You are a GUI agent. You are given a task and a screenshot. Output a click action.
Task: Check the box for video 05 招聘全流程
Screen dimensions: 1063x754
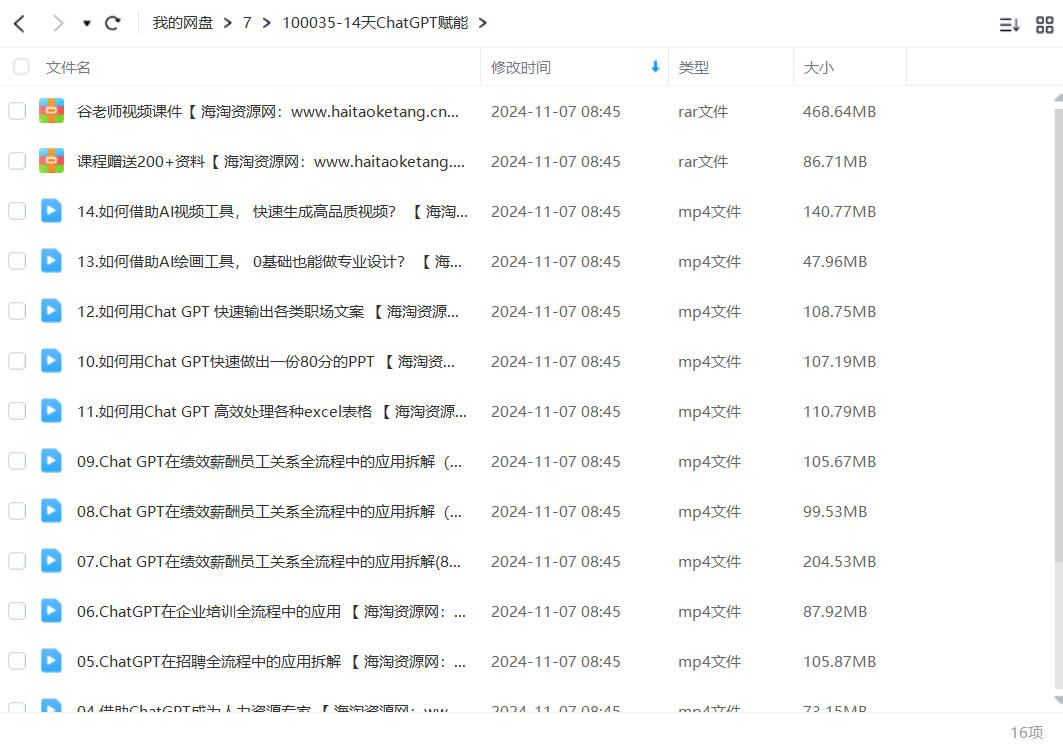(17, 661)
